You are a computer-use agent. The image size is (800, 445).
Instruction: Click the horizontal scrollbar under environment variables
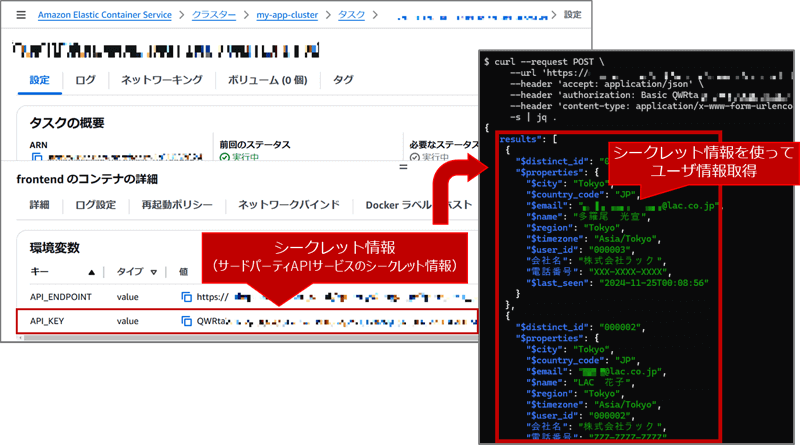pos(250,337)
